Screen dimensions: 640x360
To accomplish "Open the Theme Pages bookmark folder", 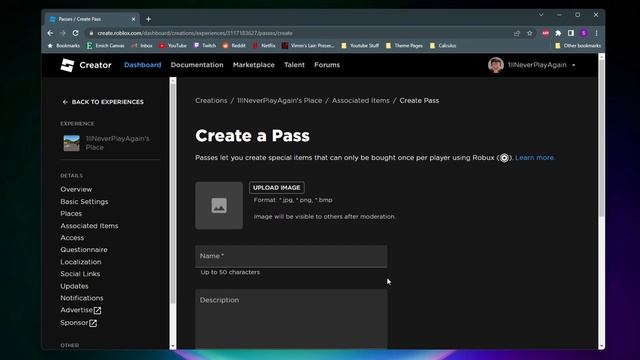I will [404, 46].
